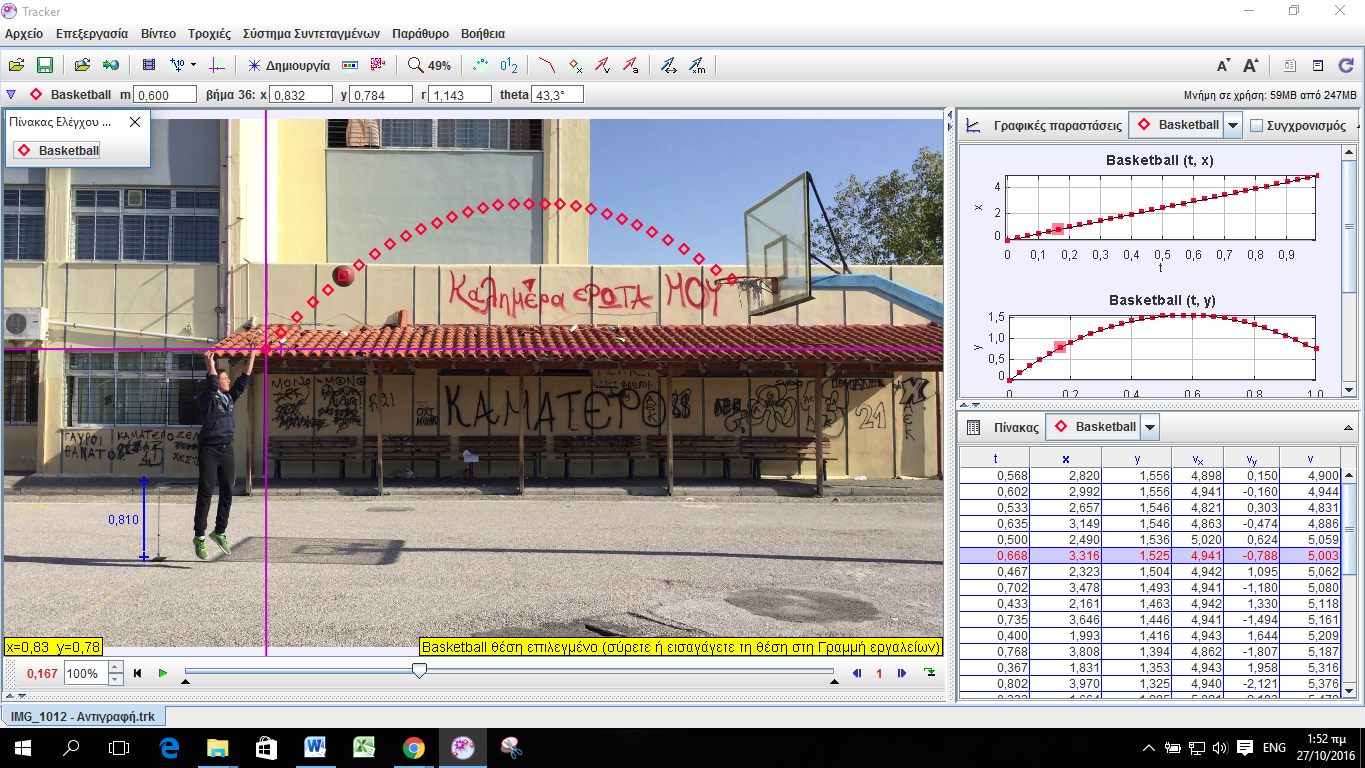This screenshot has width=1365, height=768.
Task: Click the x position field 0,832
Action: (x=301, y=95)
